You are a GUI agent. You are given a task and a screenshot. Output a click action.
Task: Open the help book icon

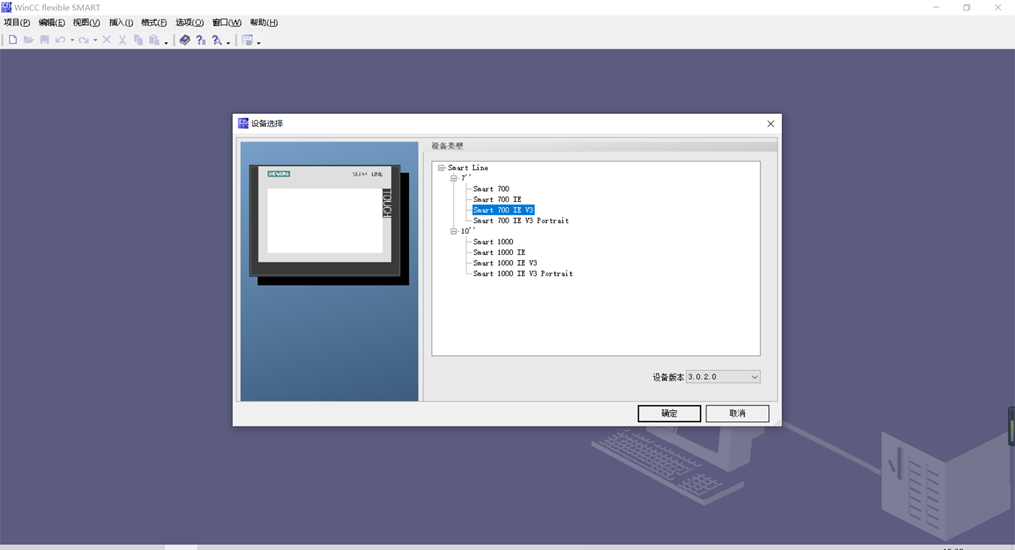[x=185, y=40]
